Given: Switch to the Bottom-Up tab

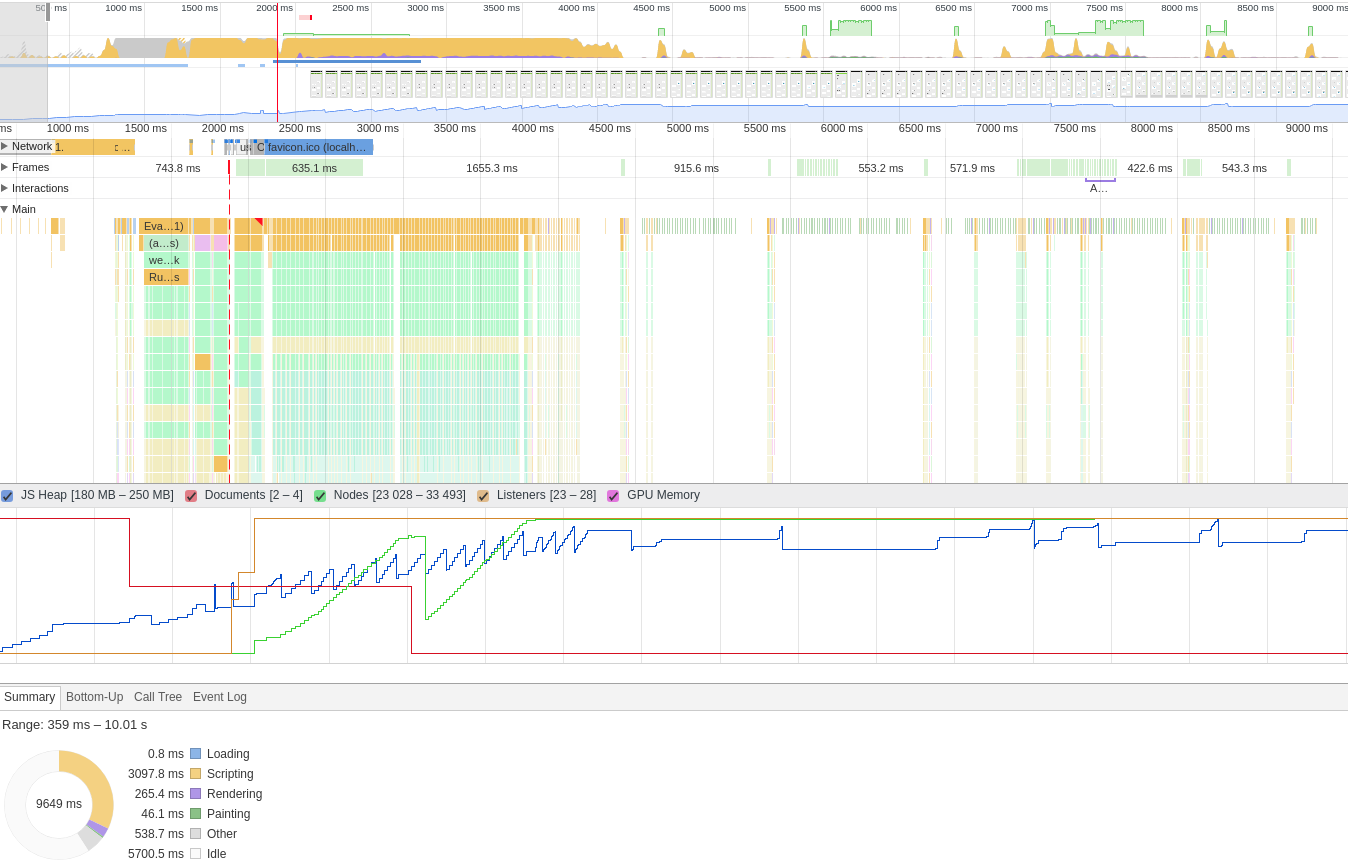Looking at the screenshot, I should 94,697.
